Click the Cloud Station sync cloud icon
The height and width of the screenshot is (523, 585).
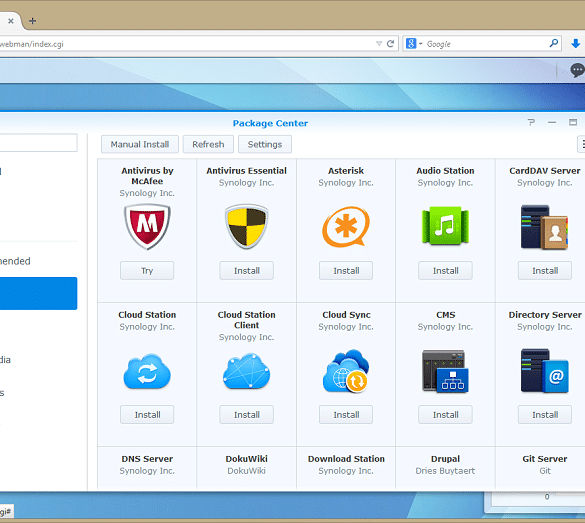tap(147, 371)
